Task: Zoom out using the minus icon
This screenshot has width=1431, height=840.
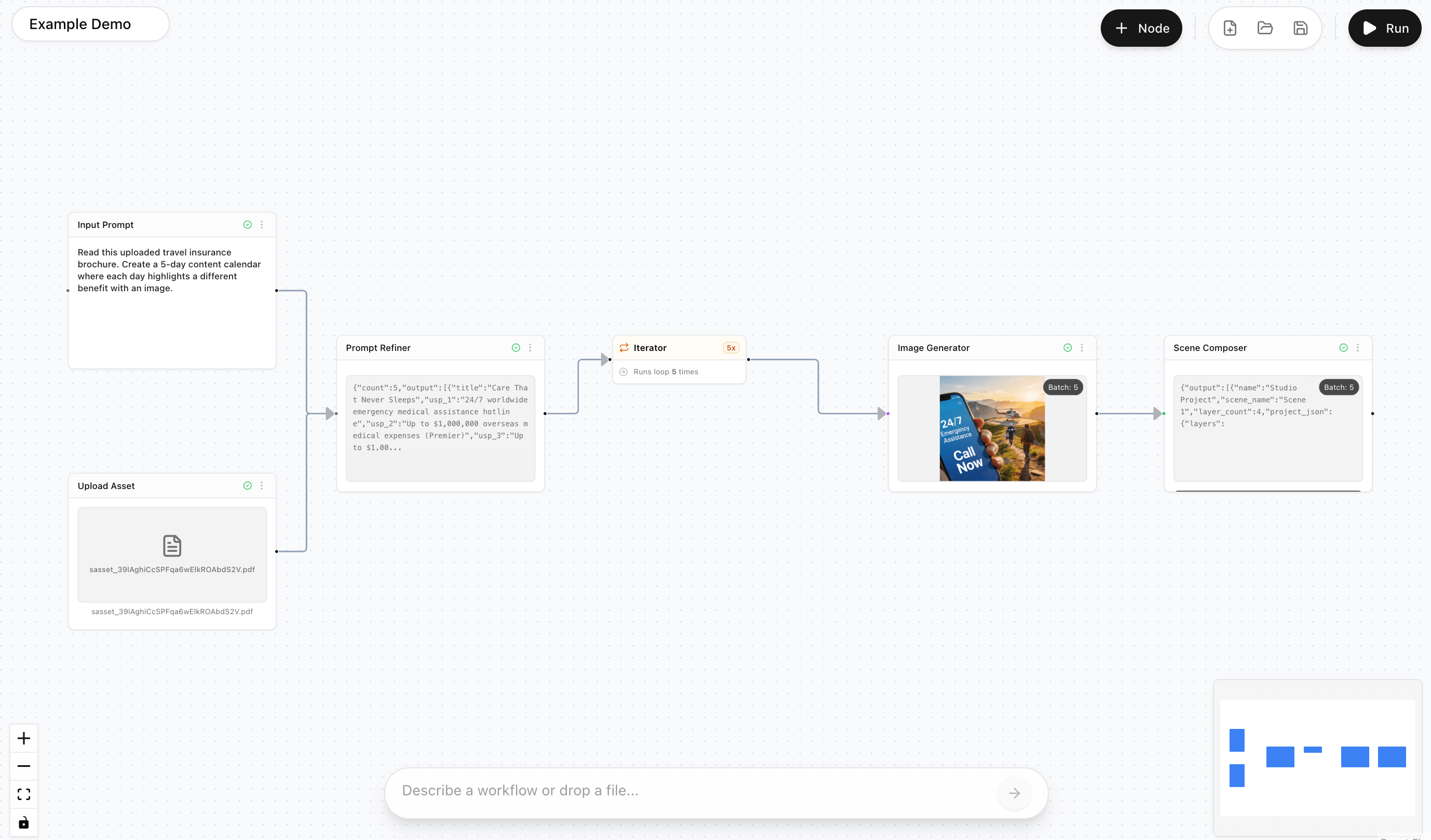Action: pyautogui.click(x=23, y=766)
